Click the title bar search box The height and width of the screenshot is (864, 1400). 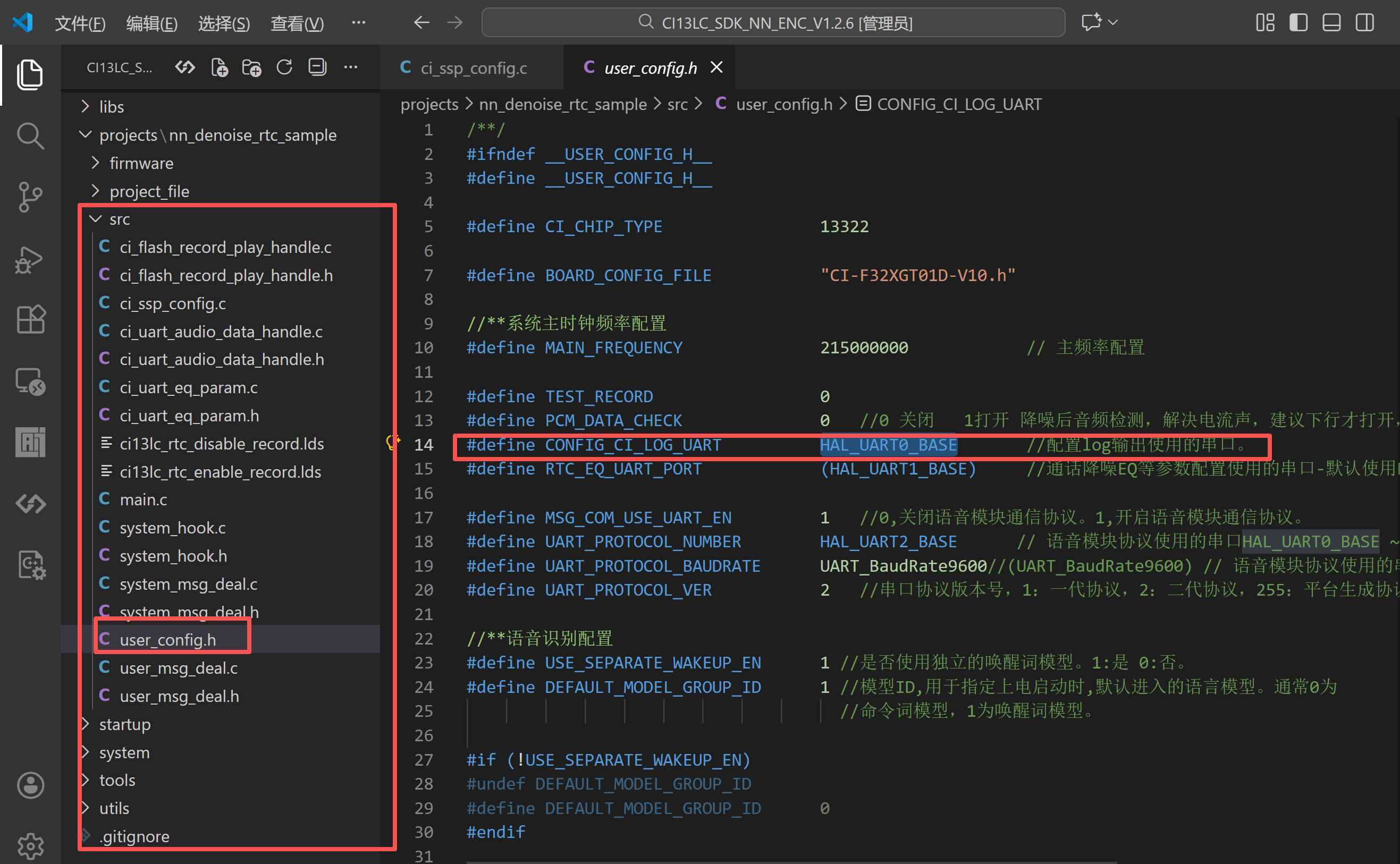[x=773, y=23]
